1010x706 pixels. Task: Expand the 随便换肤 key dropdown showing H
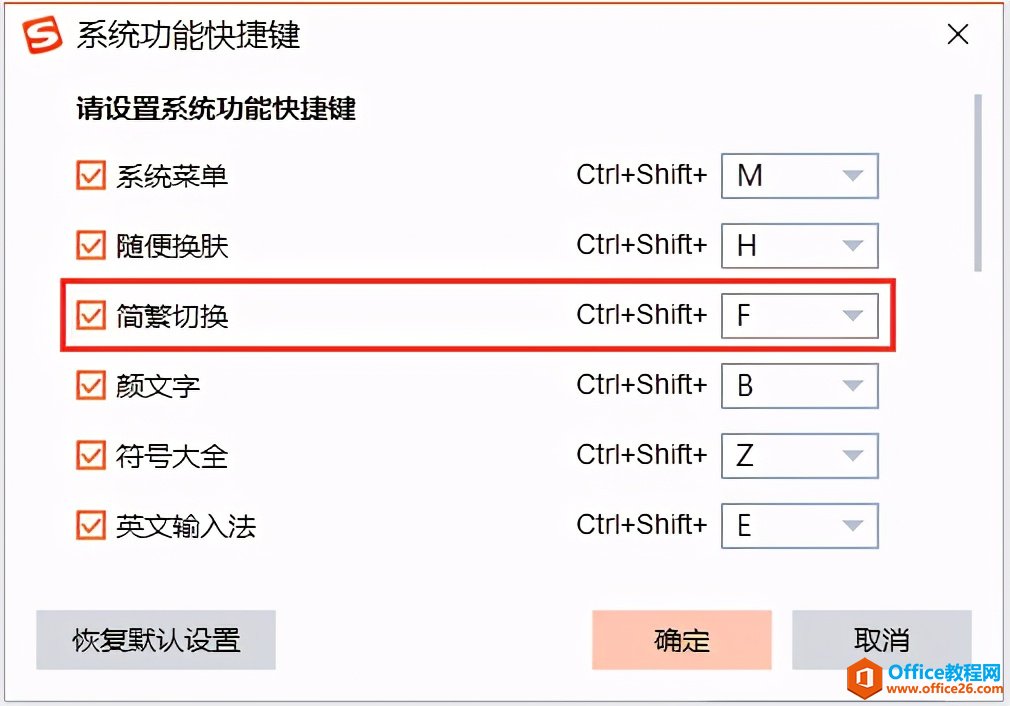[x=799, y=245]
